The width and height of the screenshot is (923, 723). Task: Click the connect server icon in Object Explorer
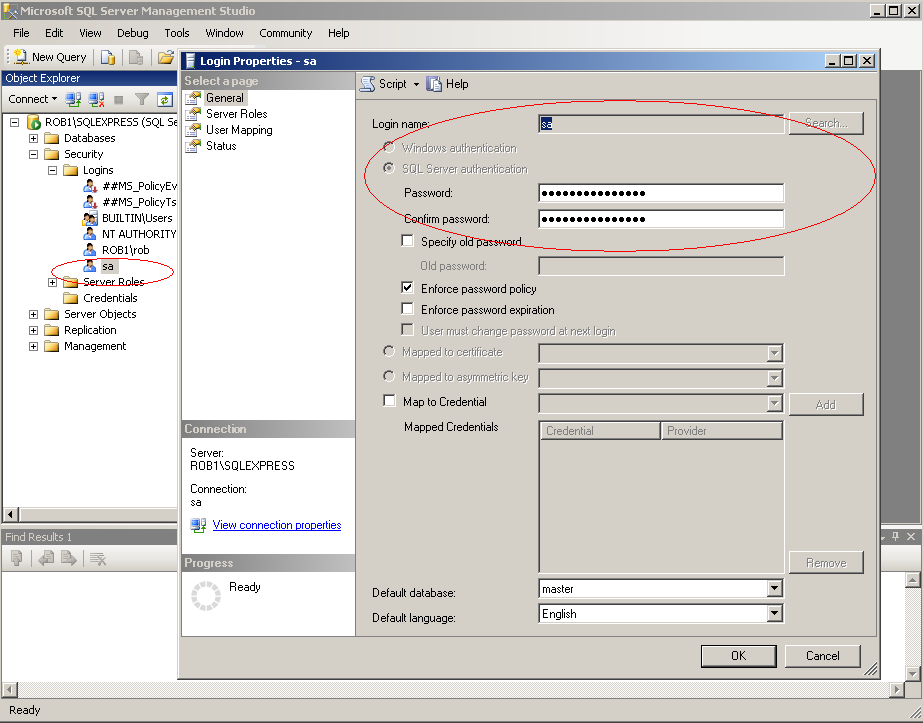coord(73,100)
